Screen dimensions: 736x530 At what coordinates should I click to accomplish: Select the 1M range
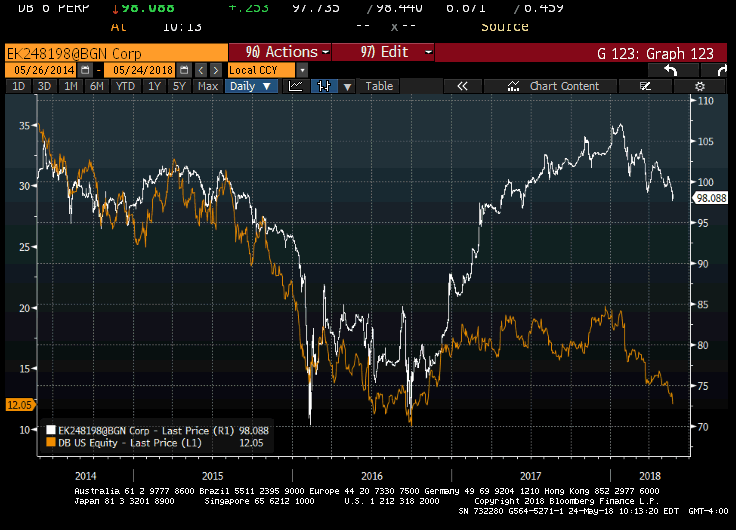coord(71,86)
